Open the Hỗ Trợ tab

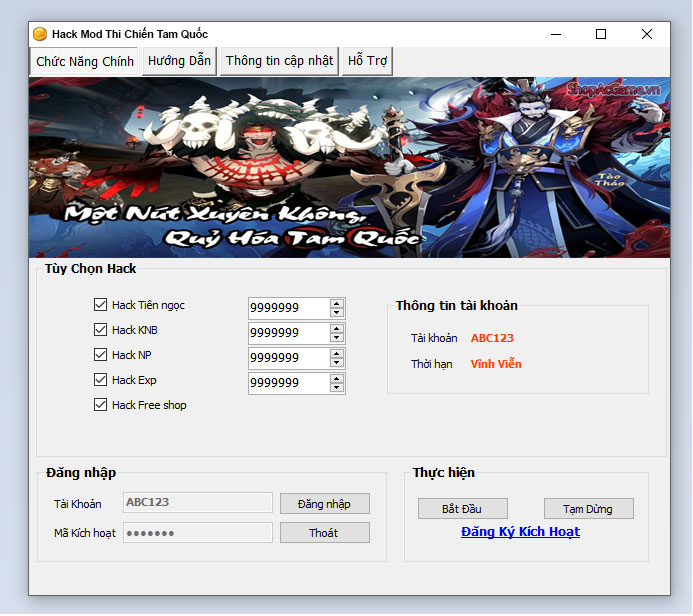(x=367, y=61)
